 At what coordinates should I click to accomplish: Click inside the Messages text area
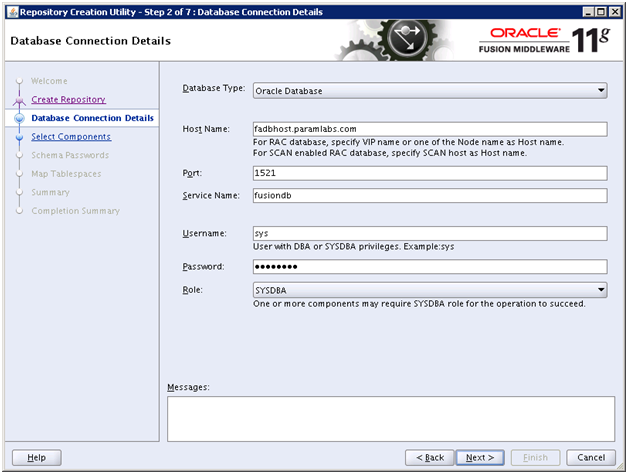pyautogui.click(x=391, y=419)
